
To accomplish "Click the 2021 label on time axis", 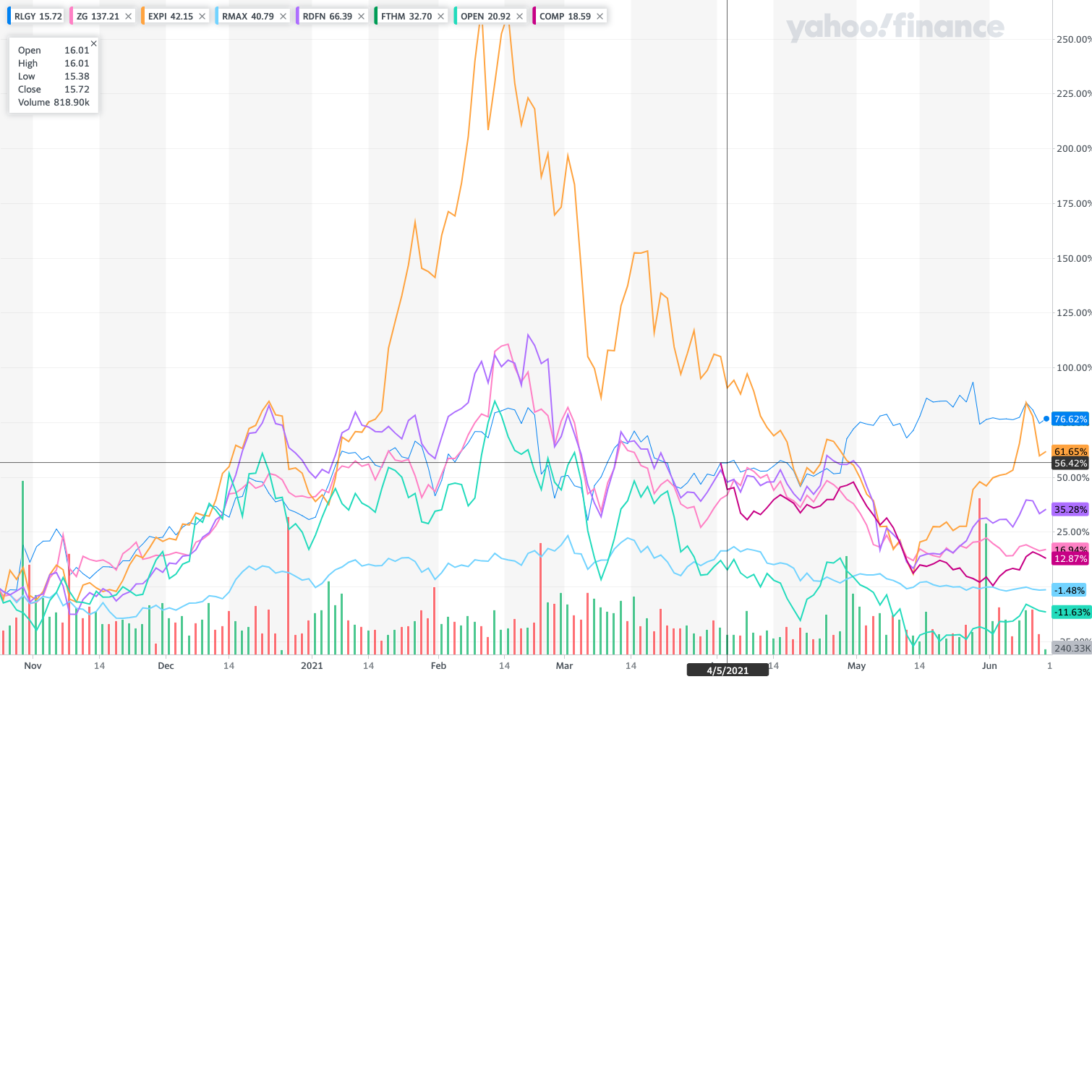I will 312,665.
